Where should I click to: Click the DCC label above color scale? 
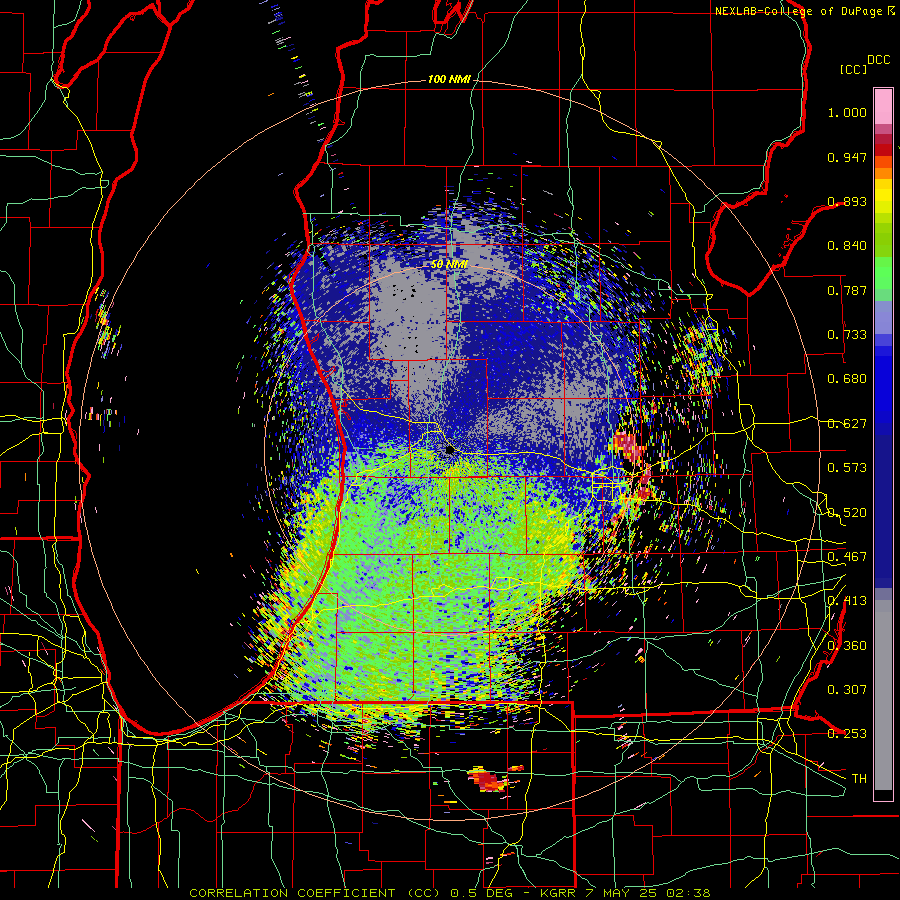pyautogui.click(x=878, y=60)
